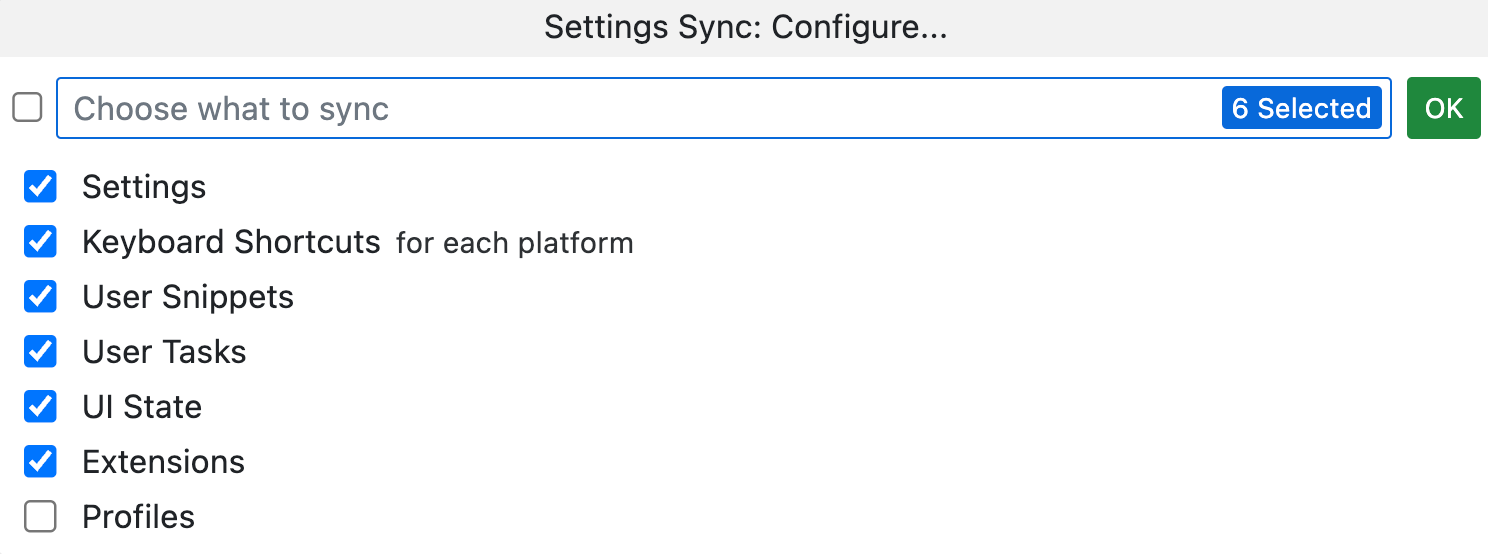This screenshot has width=1488, height=554.
Task: Untick the User Snippets checkbox
Action: tap(40, 297)
